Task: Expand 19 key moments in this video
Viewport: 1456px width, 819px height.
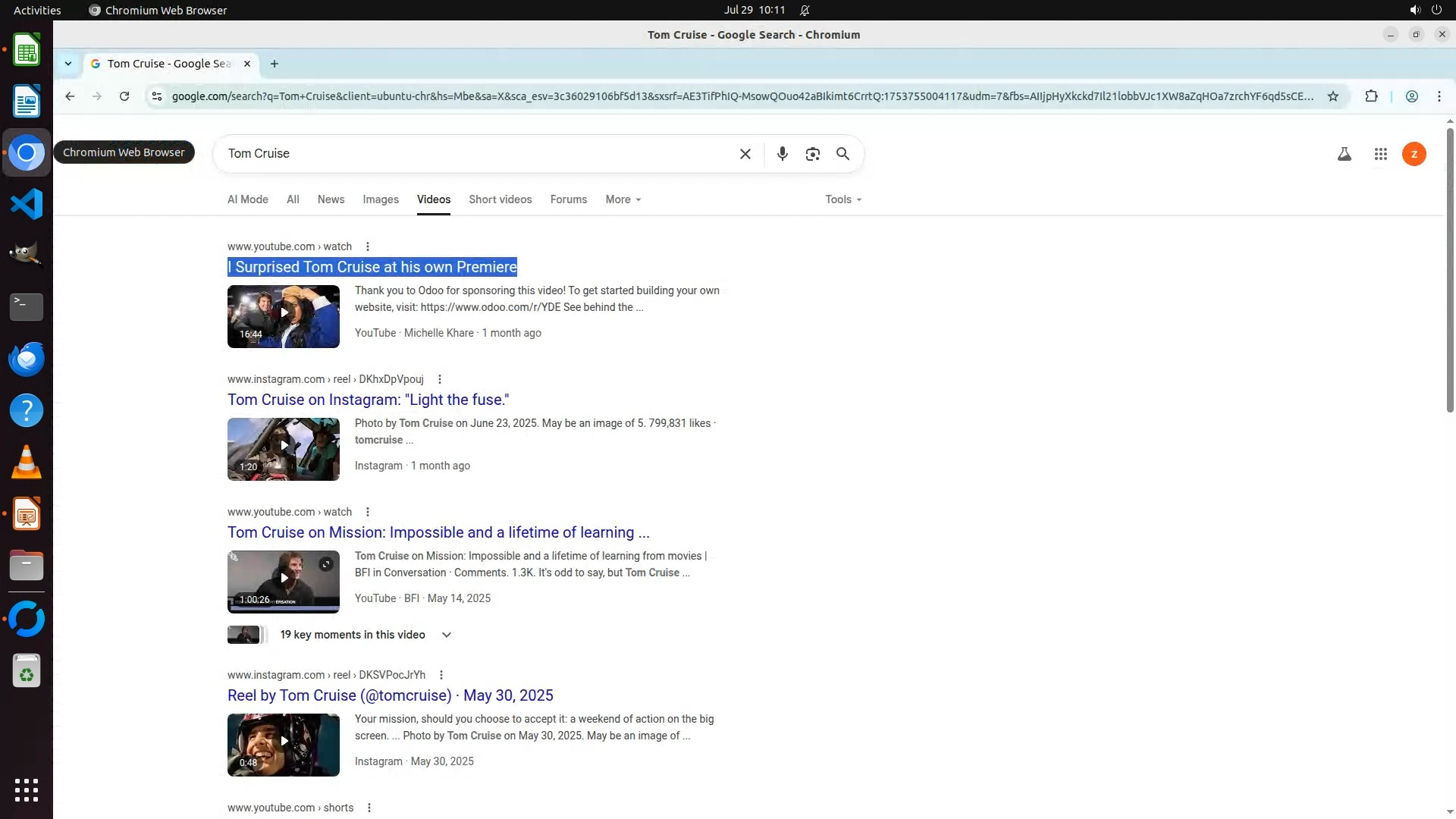Action: coord(446,635)
